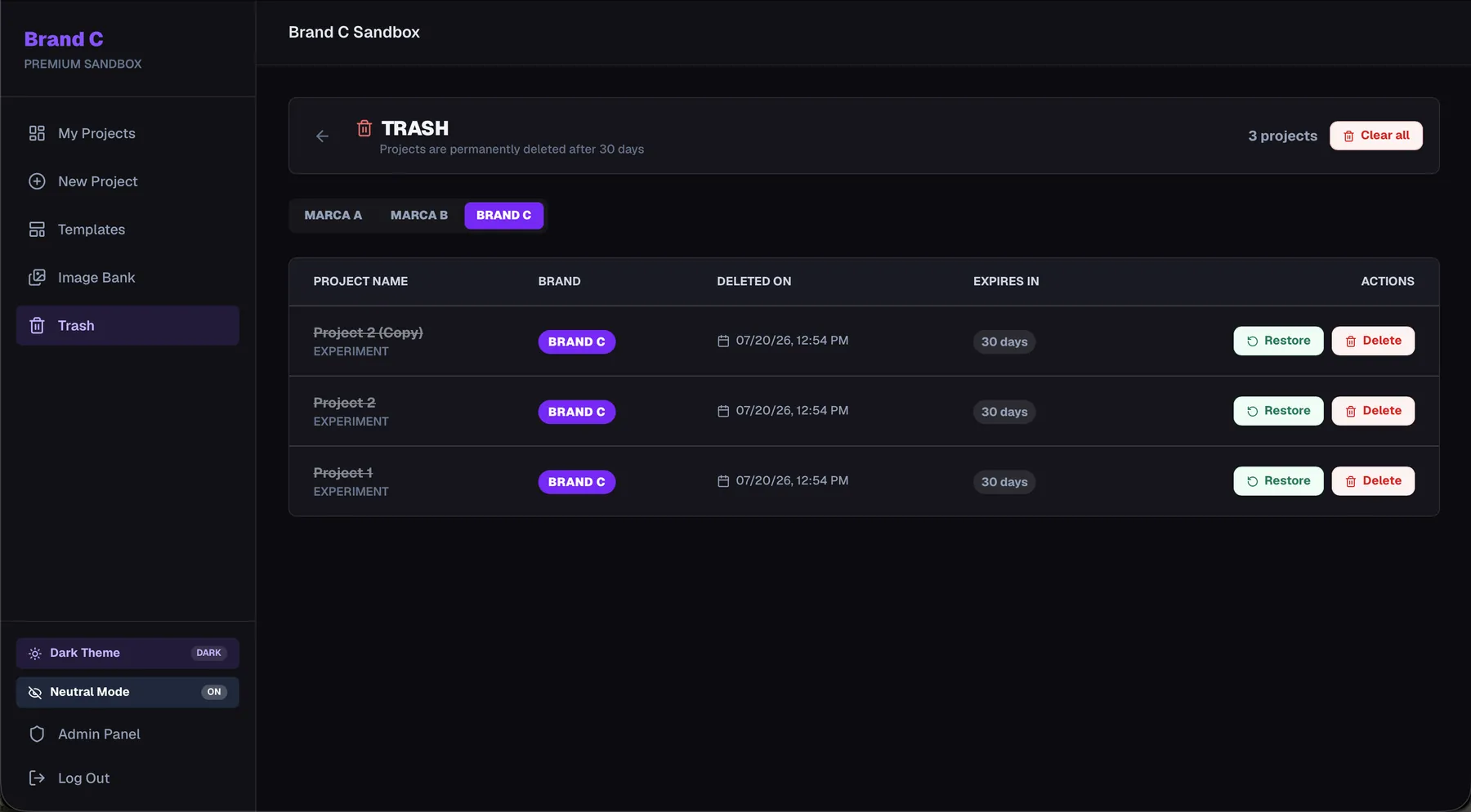This screenshot has width=1471, height=812.
Task: Click the struck-through Project 2 (Copy) name
Action: pyautogui.click(x=369, y=332)
